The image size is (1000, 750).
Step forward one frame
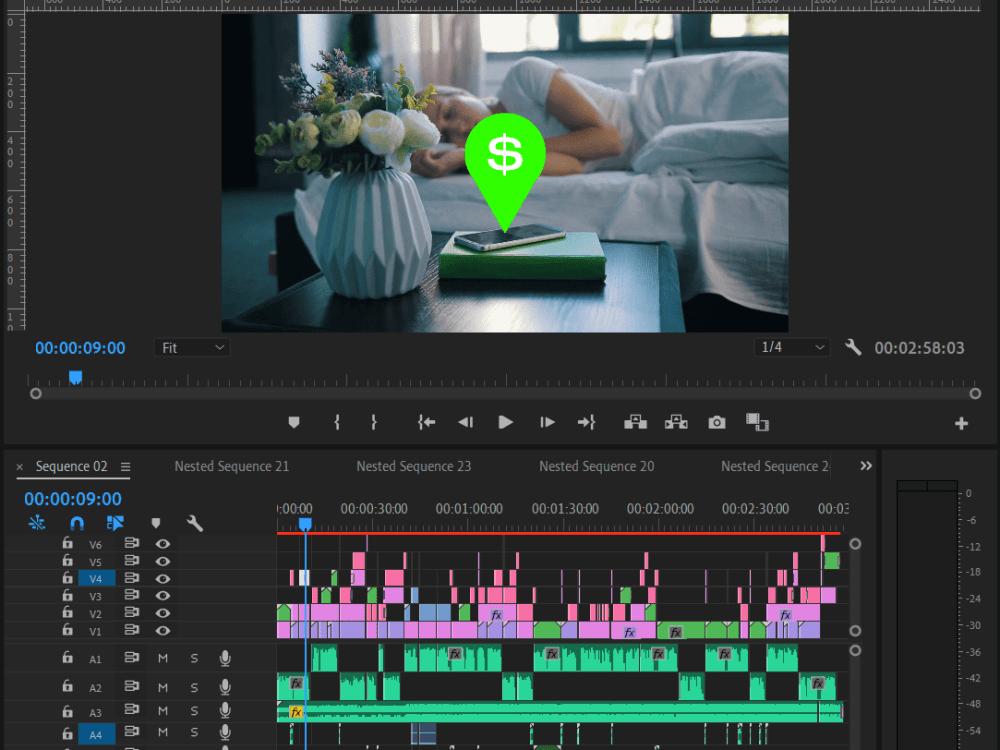[547, 422]
